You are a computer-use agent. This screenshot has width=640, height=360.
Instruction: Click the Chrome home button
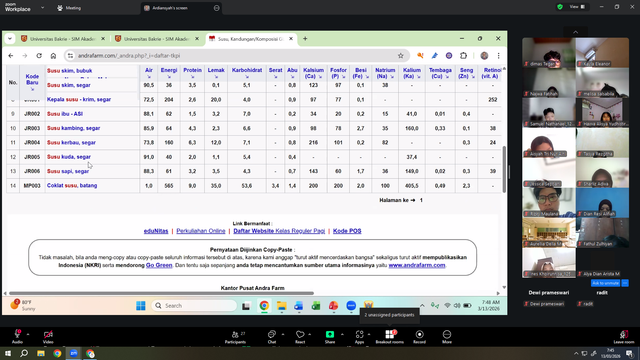pyautogui.click(x=53, y=56)
